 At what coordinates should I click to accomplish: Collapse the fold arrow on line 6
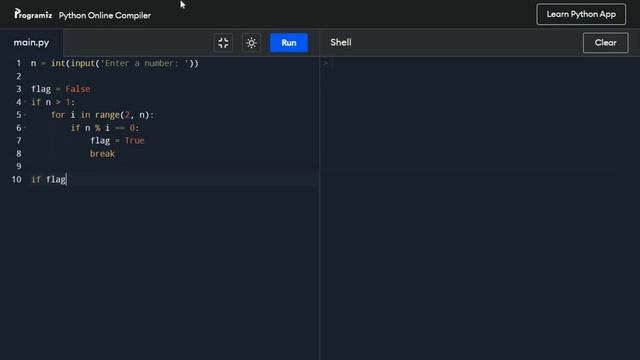tap(25, 128)
